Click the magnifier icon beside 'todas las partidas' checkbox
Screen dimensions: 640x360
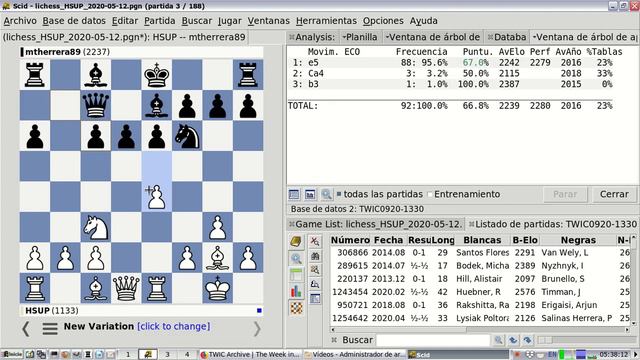326,194
